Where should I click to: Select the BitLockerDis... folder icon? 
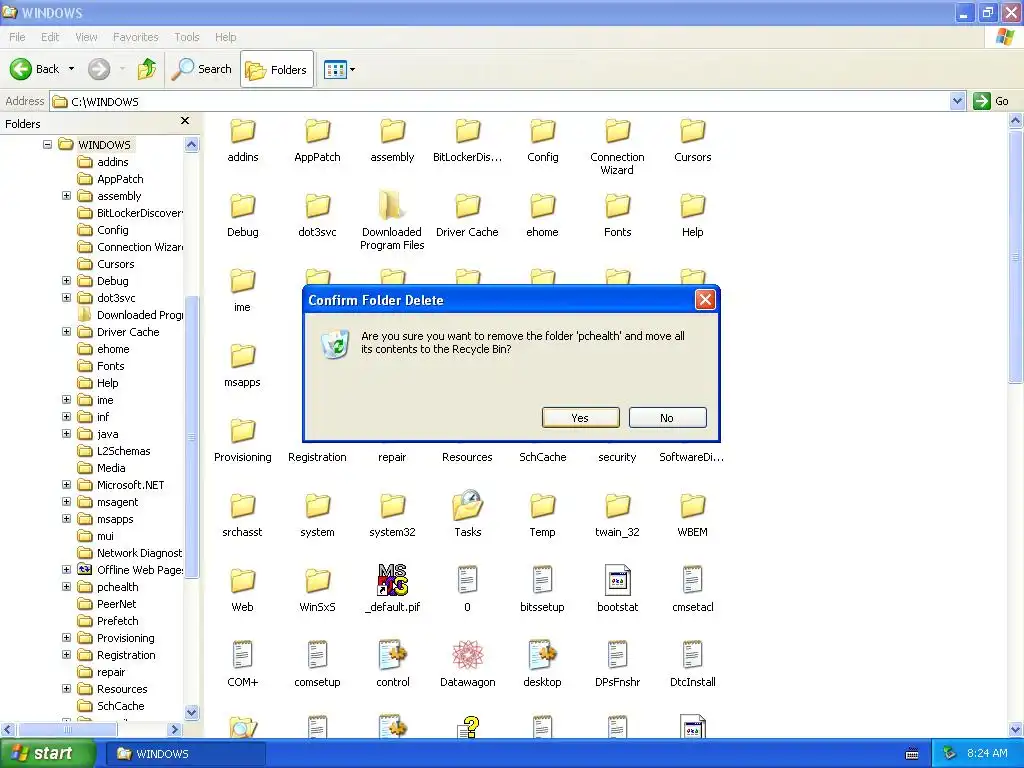point(468,132)
